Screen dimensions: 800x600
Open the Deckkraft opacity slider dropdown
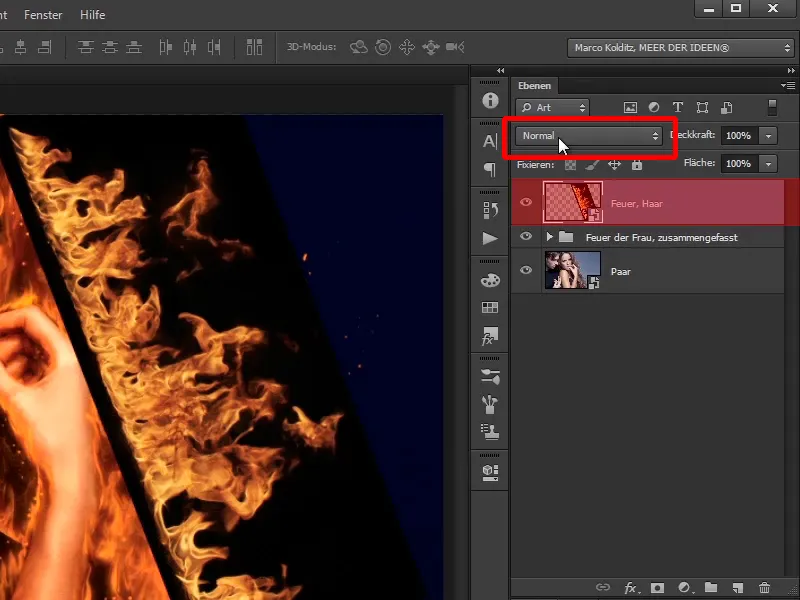(768, 136)
